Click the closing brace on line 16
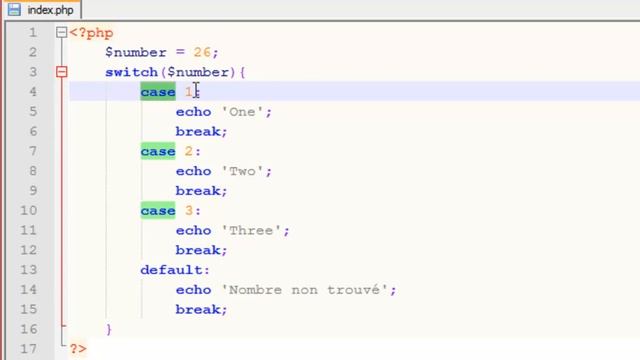The width and height of the screenshot is (640, 360). pos(109,329)
